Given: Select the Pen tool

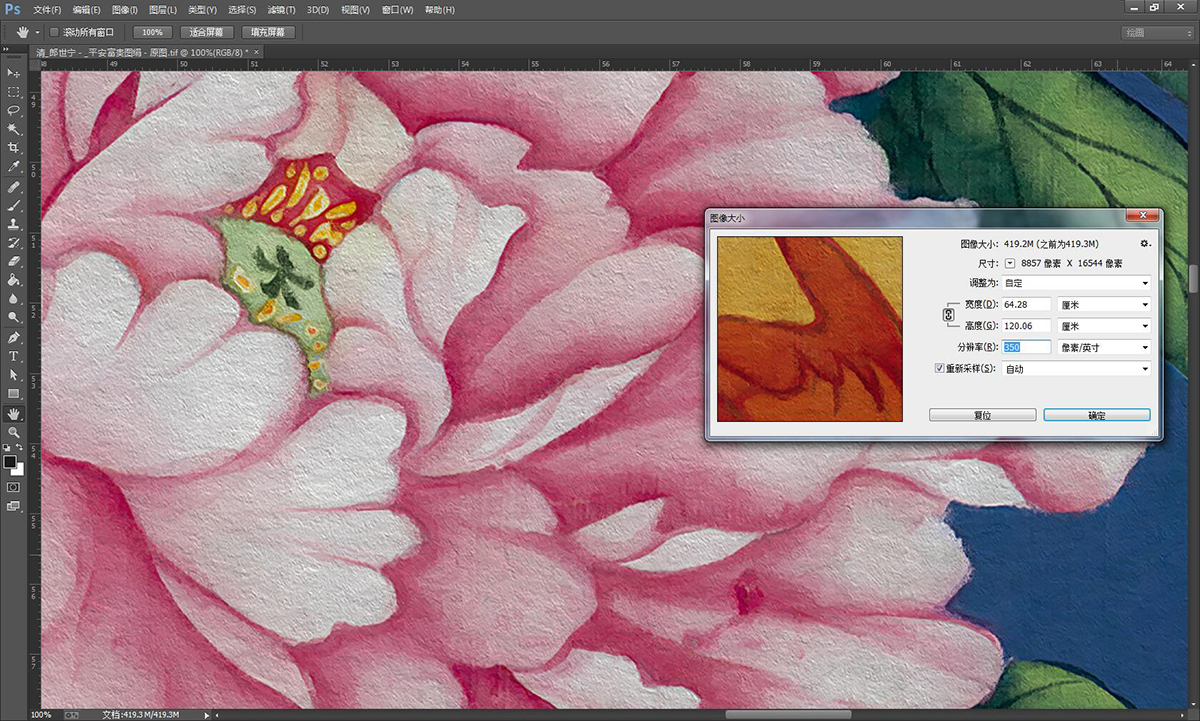Looking at the screenshot, I should point(14,337).
